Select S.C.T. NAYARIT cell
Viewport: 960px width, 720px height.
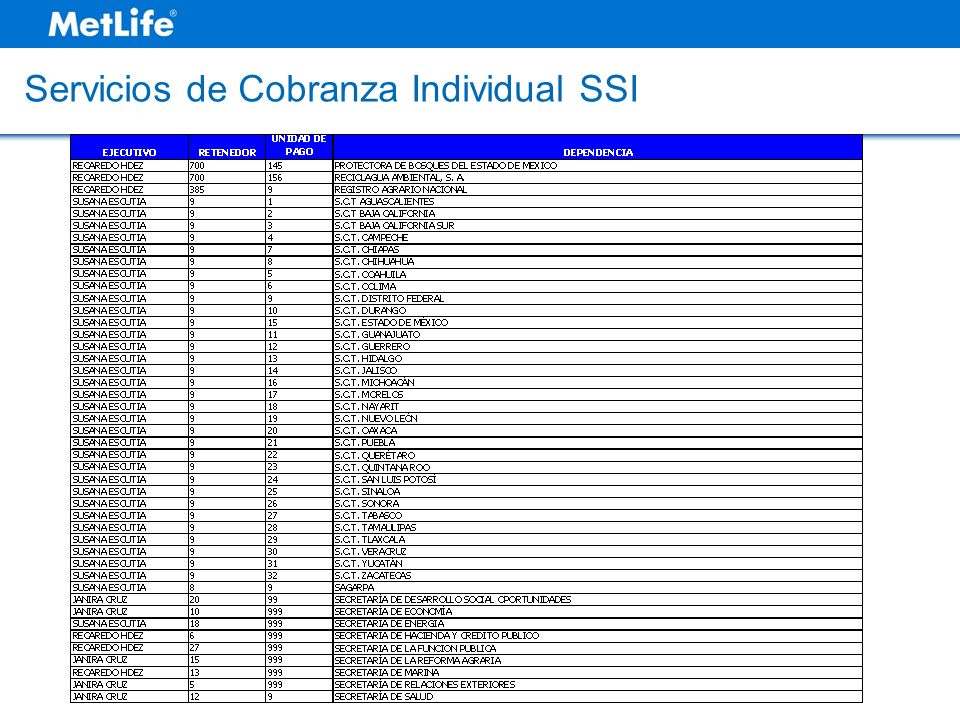598,407
